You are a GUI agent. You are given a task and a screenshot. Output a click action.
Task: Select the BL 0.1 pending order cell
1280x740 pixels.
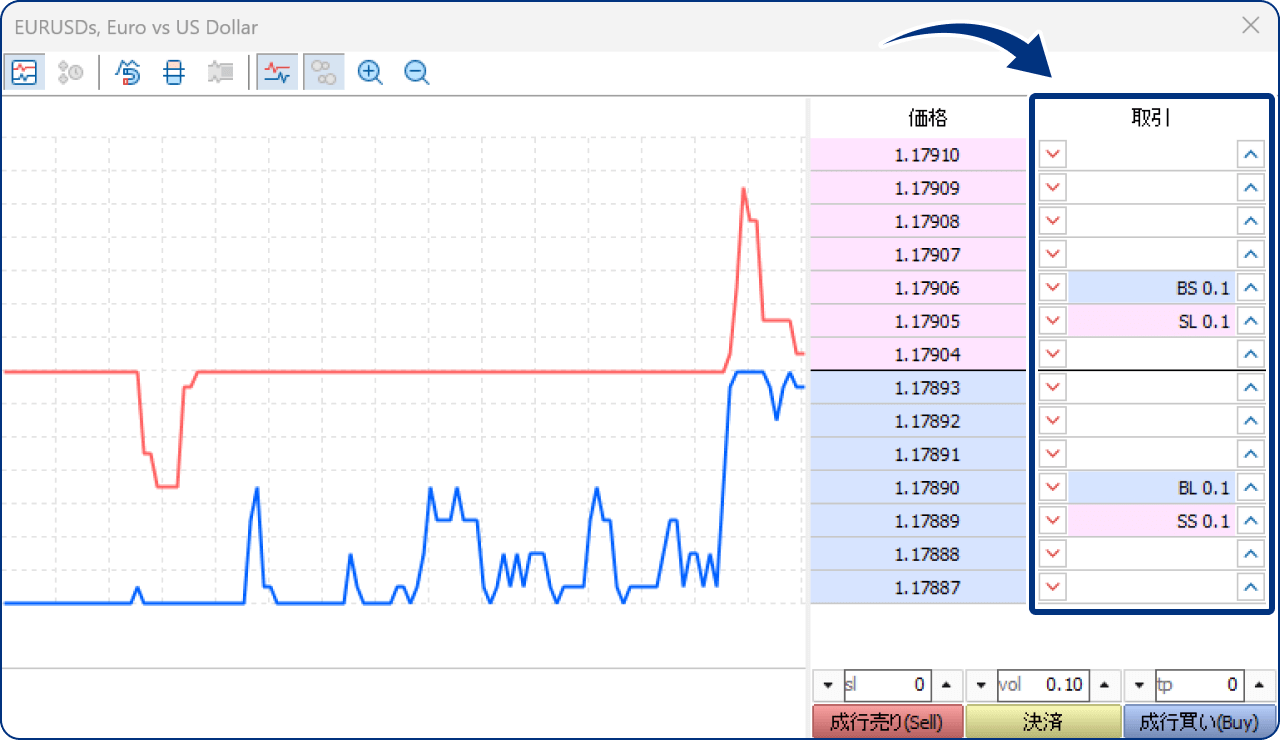(1151, 488)
